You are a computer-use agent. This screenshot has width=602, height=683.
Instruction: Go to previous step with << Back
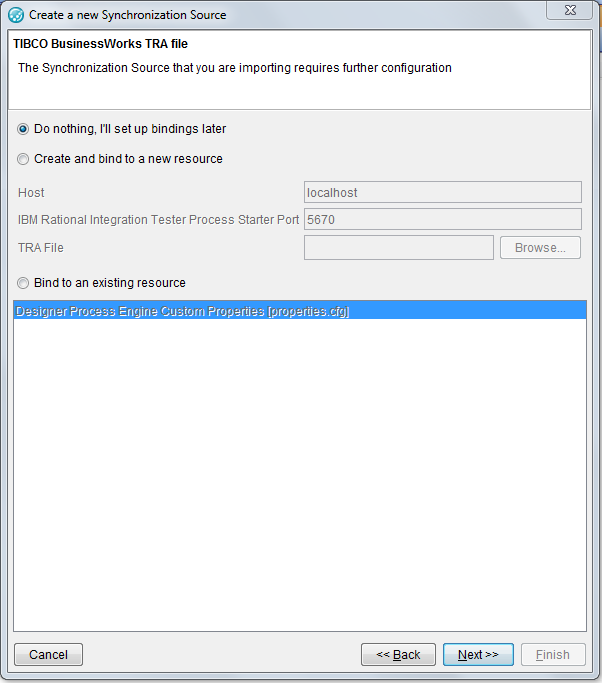pos(398,654)
